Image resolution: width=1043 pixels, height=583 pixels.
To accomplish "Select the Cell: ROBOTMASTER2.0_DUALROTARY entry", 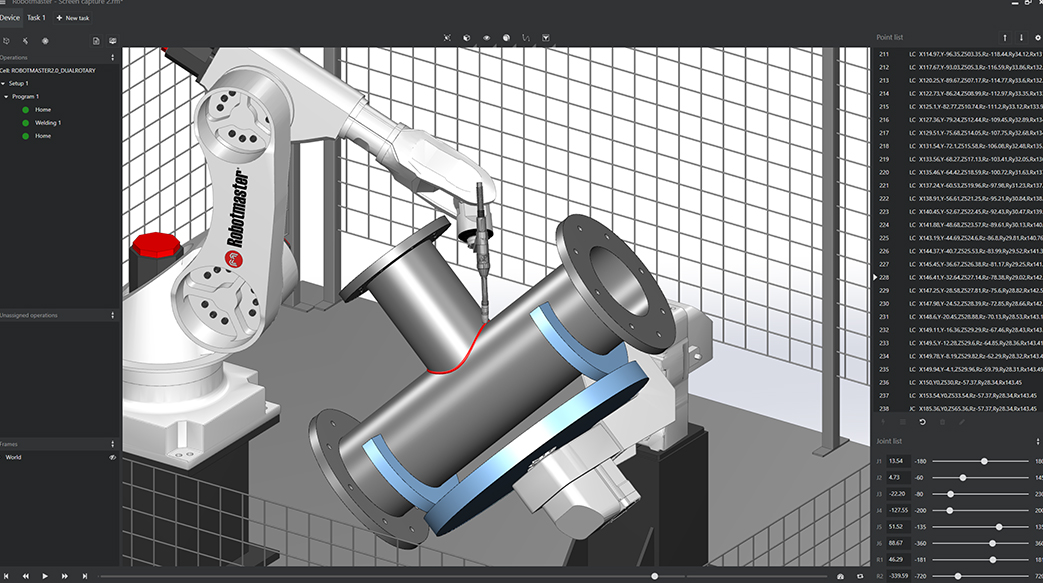I will (x=48, y=71).
